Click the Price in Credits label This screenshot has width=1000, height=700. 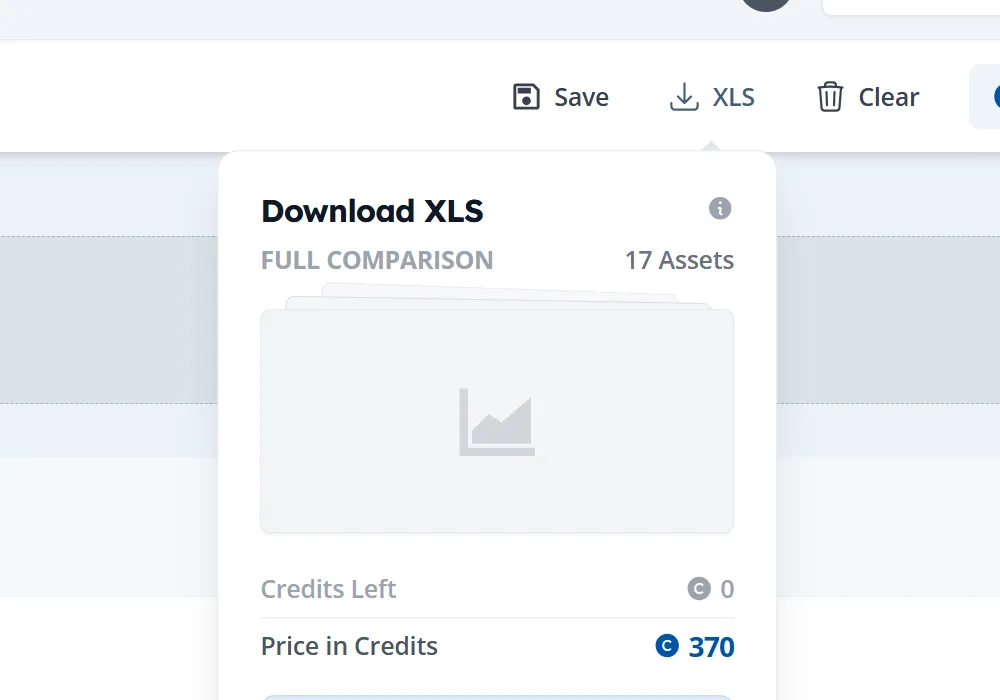tap(349, 646)
